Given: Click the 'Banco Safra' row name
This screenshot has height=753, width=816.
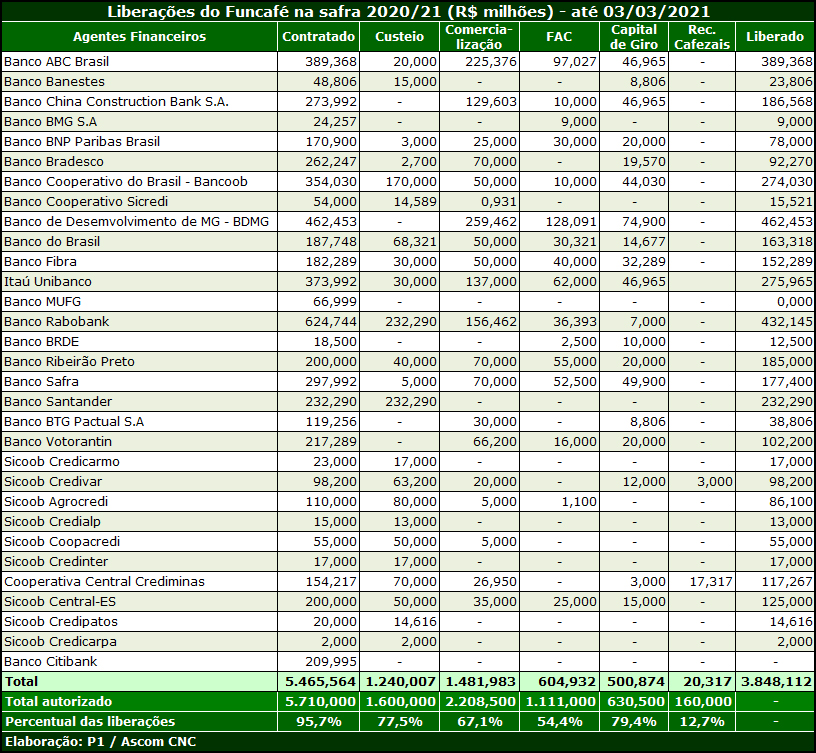Looking at the screenshot, I should click(41, 381).
